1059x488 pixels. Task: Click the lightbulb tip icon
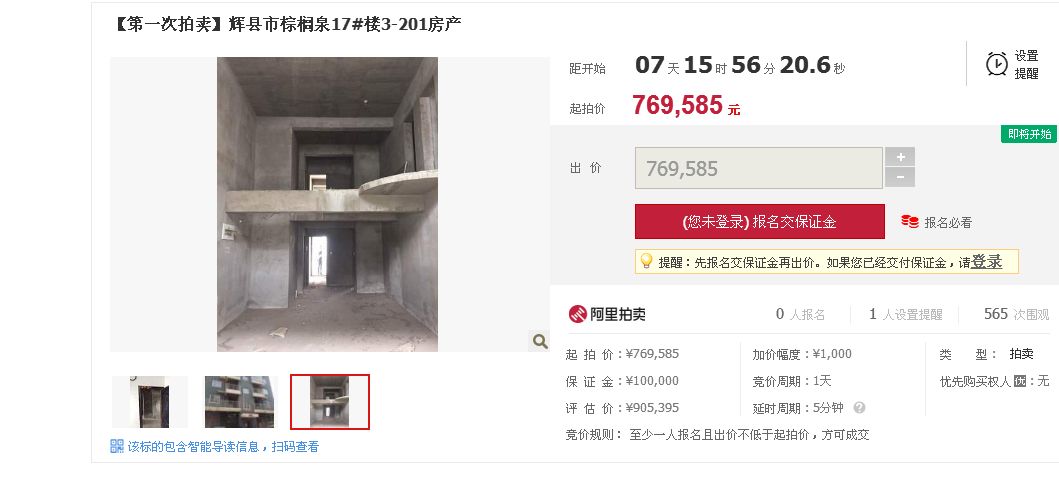click(x=646, y=261)
